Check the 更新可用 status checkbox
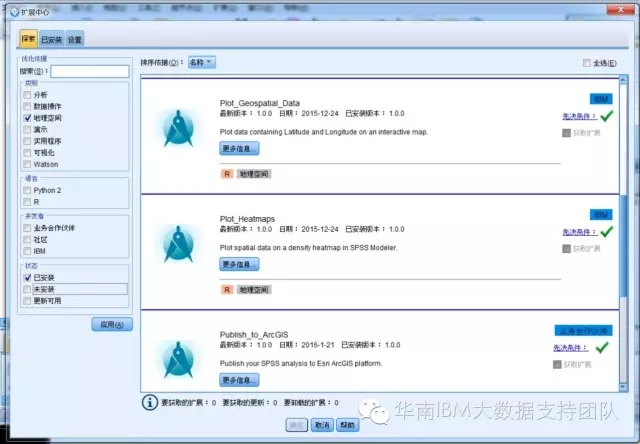The width and height of the screenshot is (640, 444). coord(27,301)
